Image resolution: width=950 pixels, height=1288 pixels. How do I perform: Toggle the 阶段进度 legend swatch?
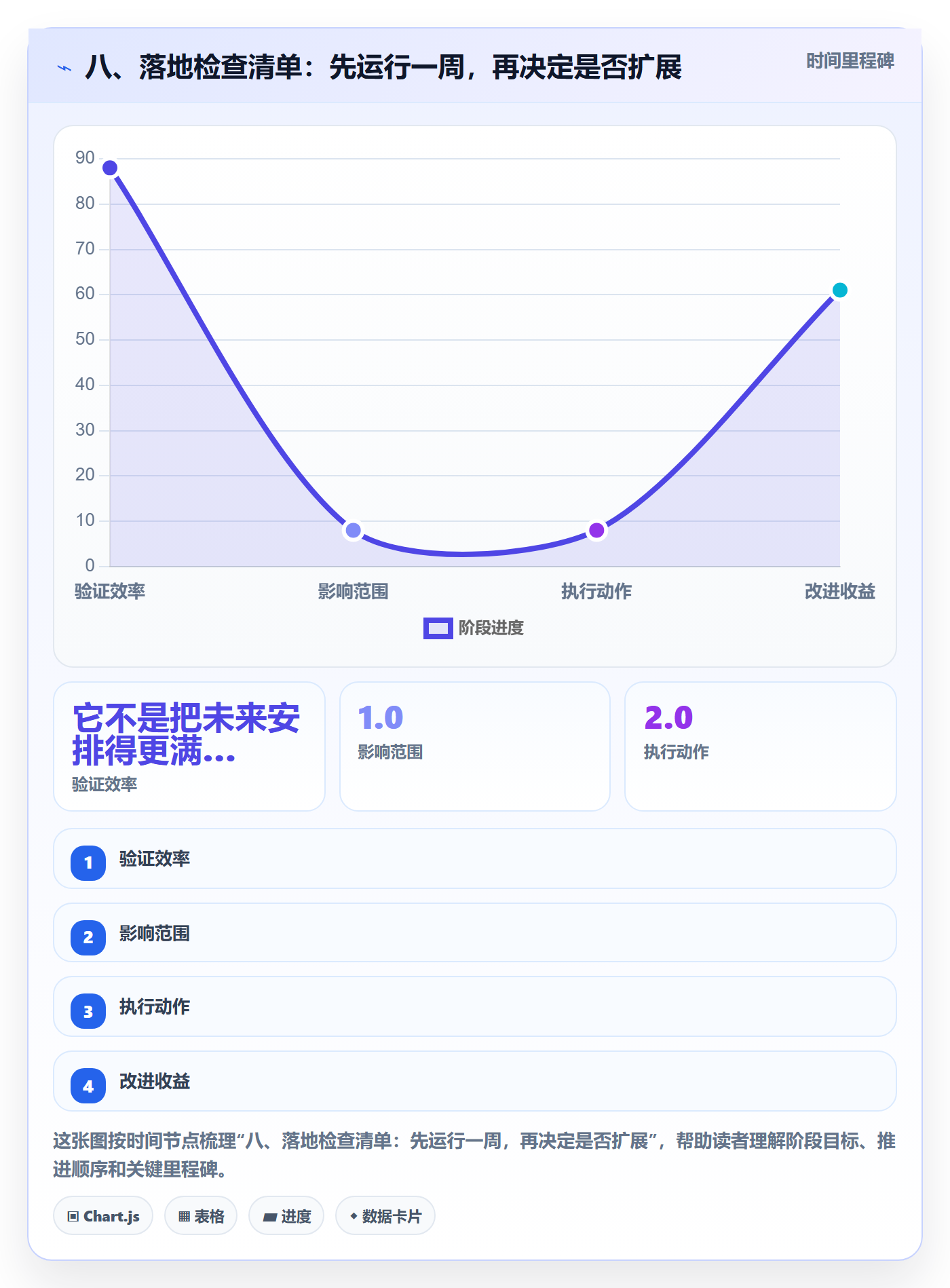[438, 628]
